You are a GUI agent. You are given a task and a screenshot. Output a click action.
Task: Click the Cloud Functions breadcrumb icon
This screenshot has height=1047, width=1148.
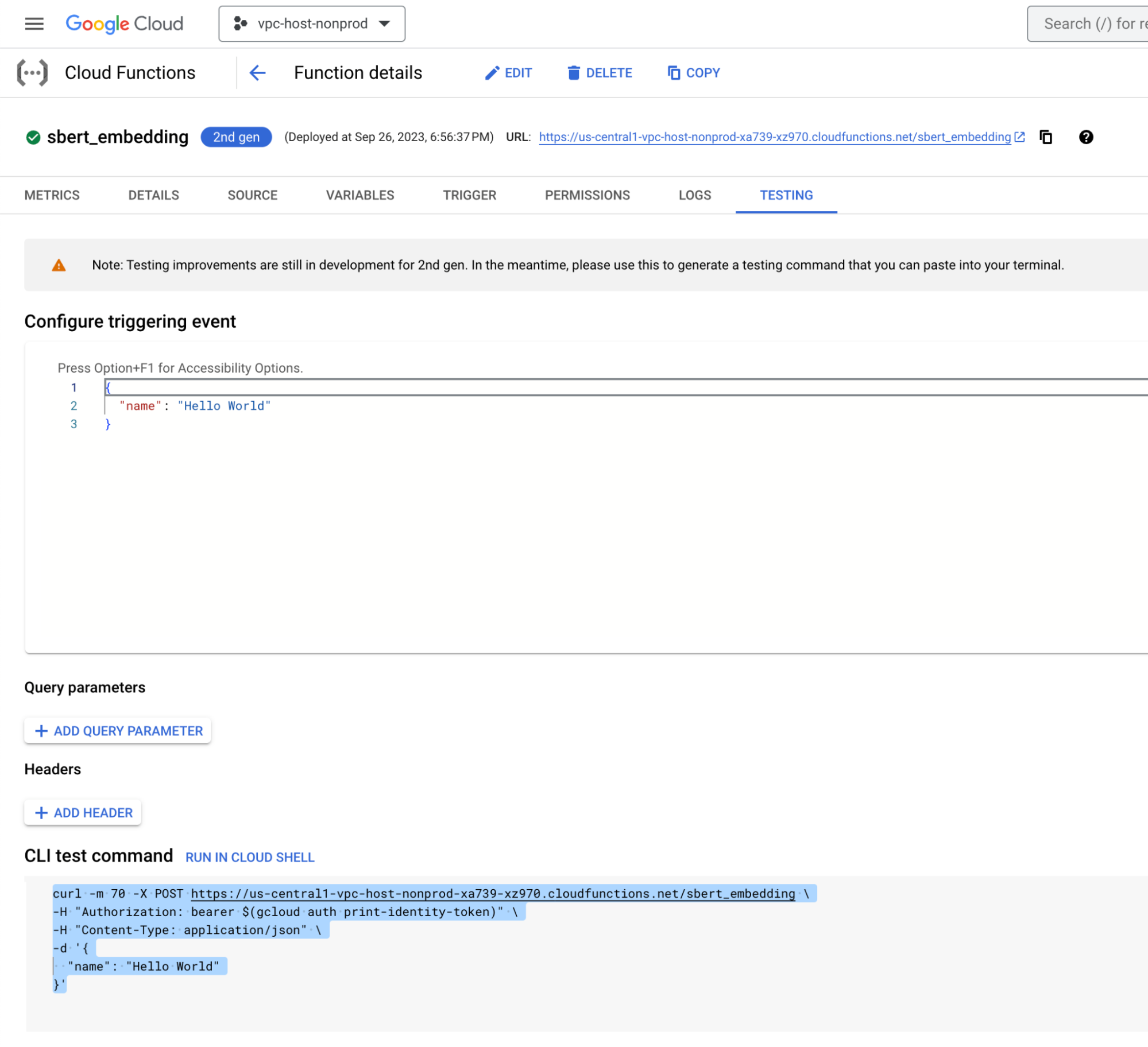(32, 73)
